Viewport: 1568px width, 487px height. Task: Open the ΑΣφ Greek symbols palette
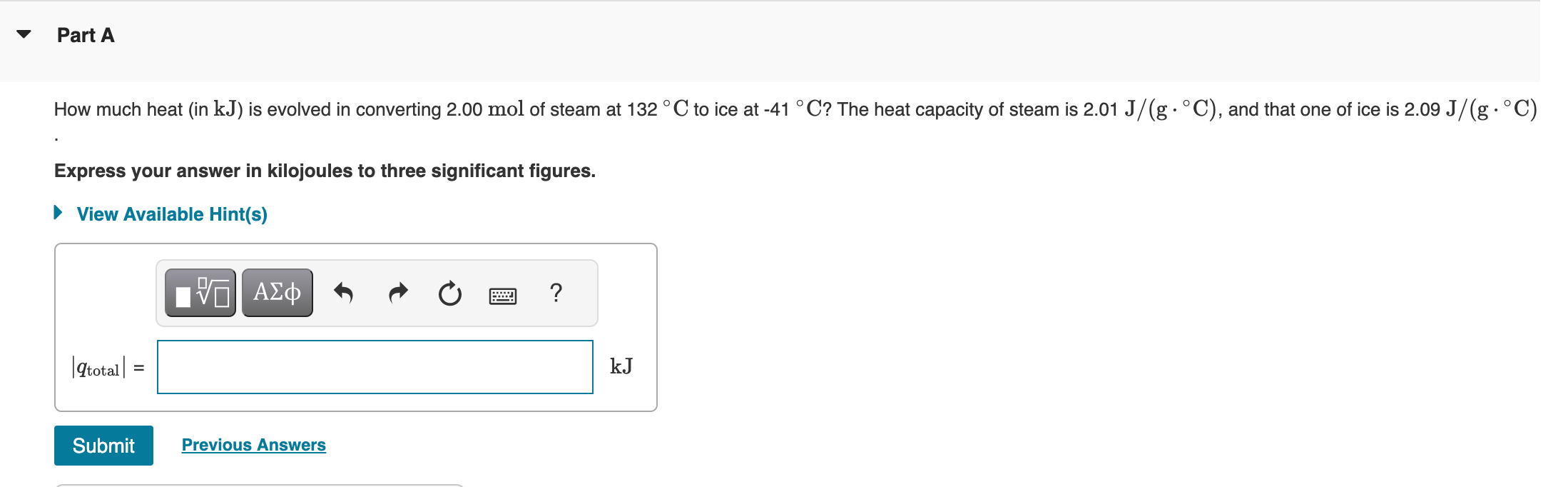point(277,291)
